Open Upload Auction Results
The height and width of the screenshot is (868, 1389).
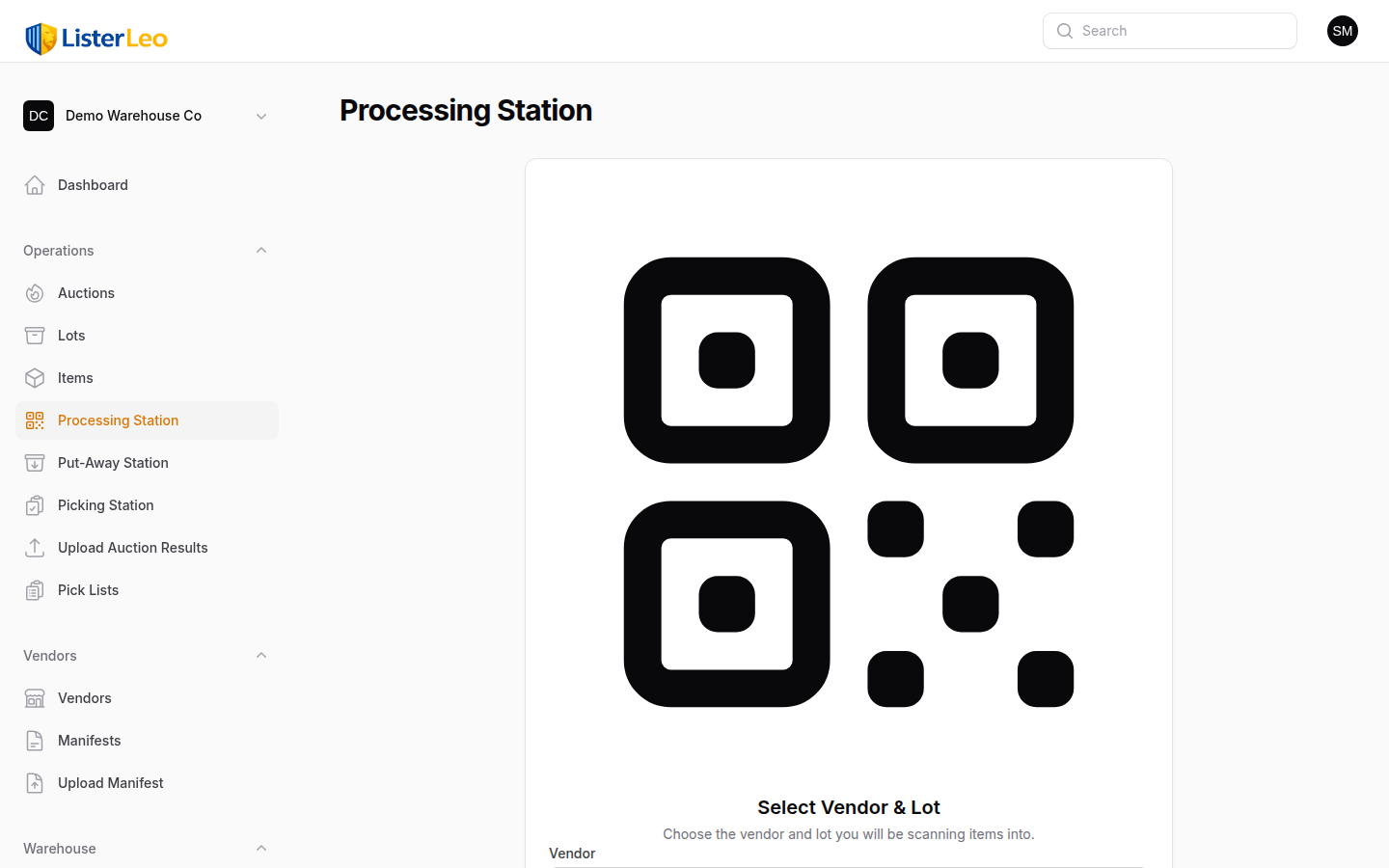132,547
